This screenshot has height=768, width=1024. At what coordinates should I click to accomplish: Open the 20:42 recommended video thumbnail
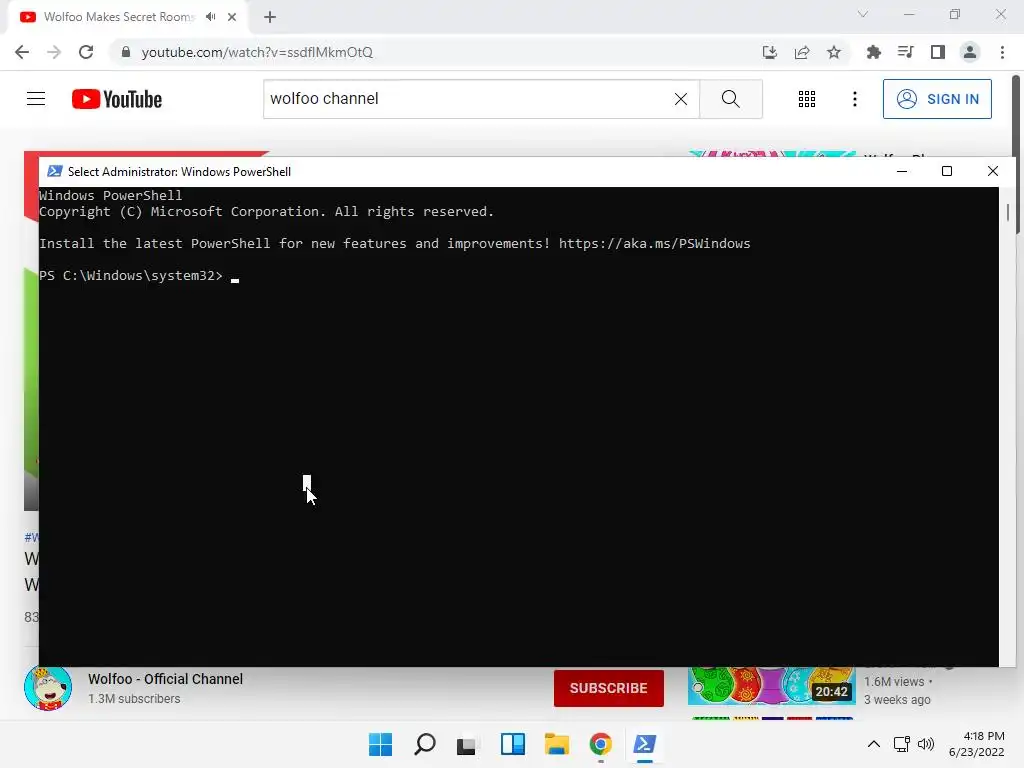[771, 686]
